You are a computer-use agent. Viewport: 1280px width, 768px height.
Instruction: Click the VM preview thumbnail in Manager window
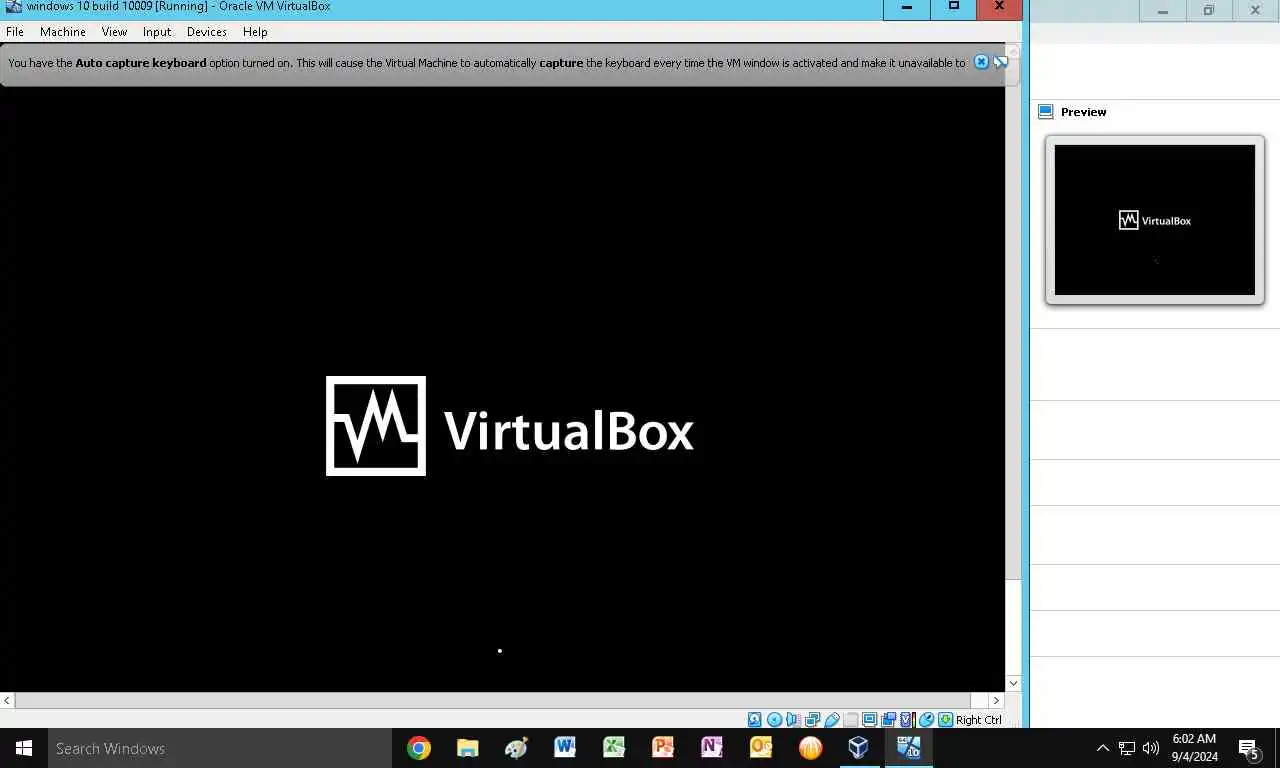[1155, 220]
